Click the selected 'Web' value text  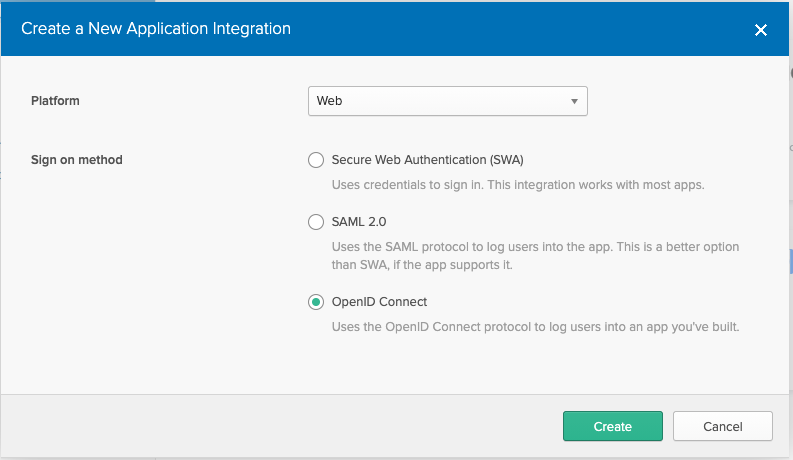coord(330,101)
